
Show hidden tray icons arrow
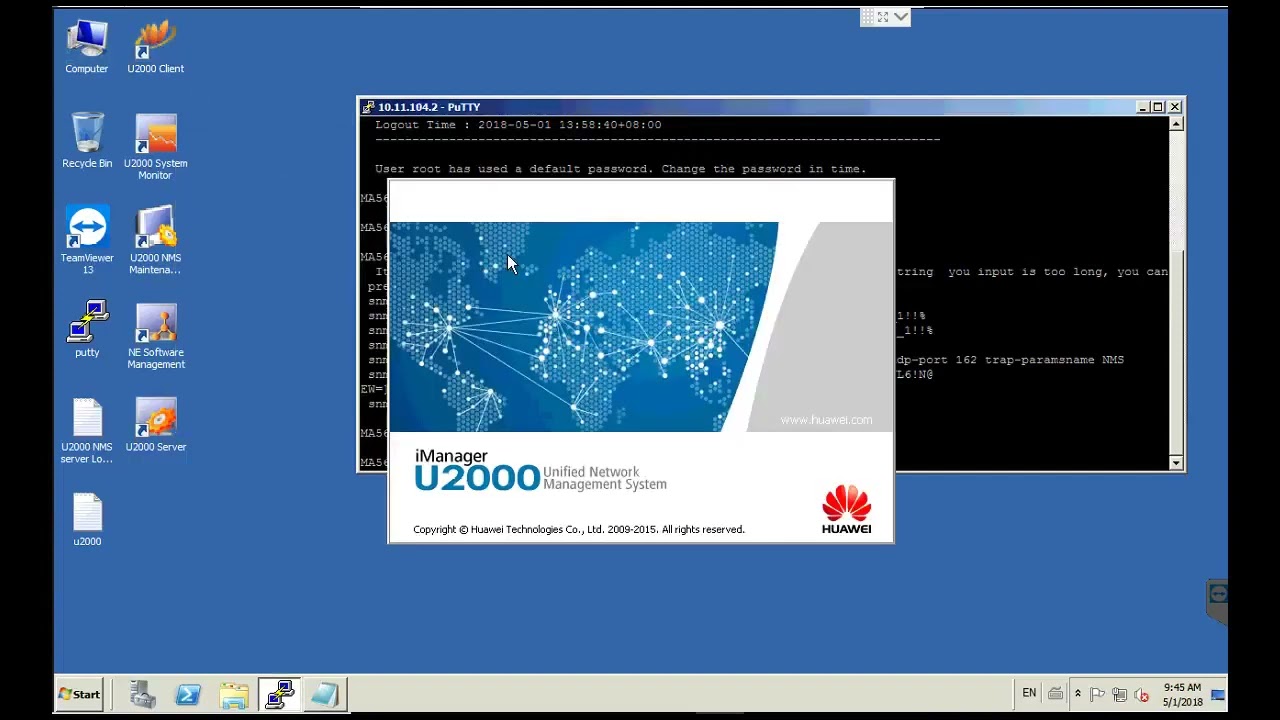(x=1078, y=694)
